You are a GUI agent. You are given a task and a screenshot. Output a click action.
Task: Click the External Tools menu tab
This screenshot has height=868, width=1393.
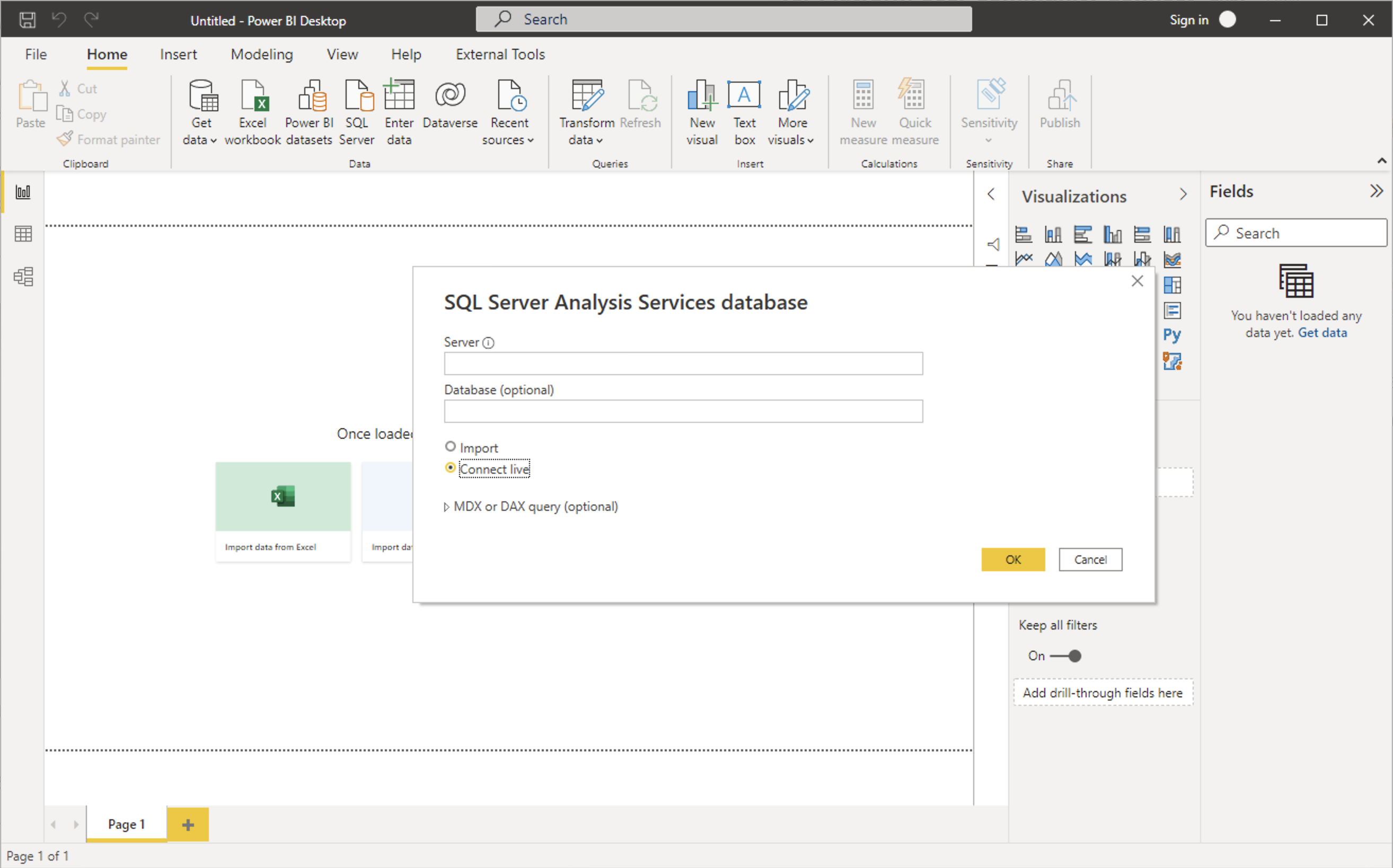[x=500, y=55]
